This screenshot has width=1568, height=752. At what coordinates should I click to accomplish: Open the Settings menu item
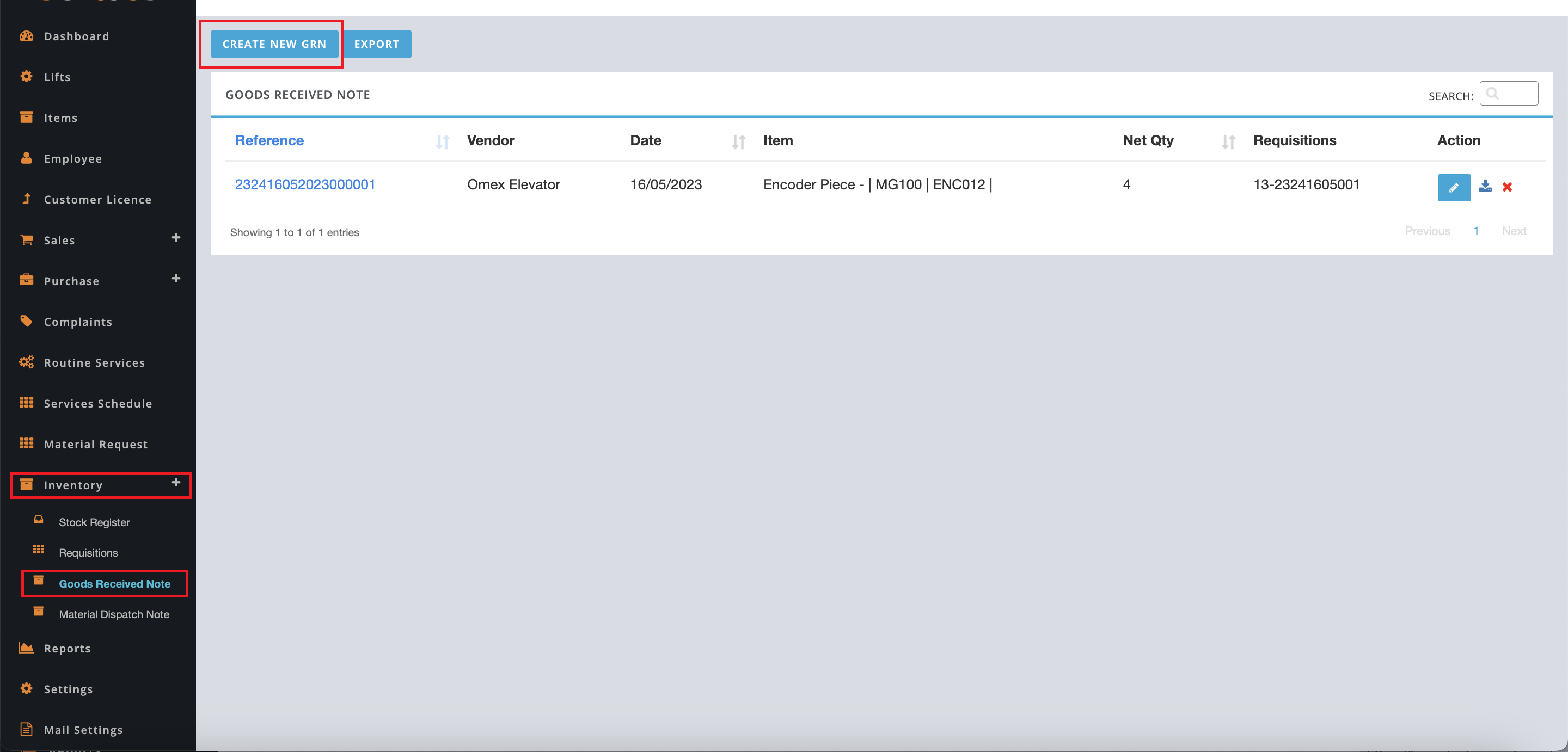tap(68, 689)
